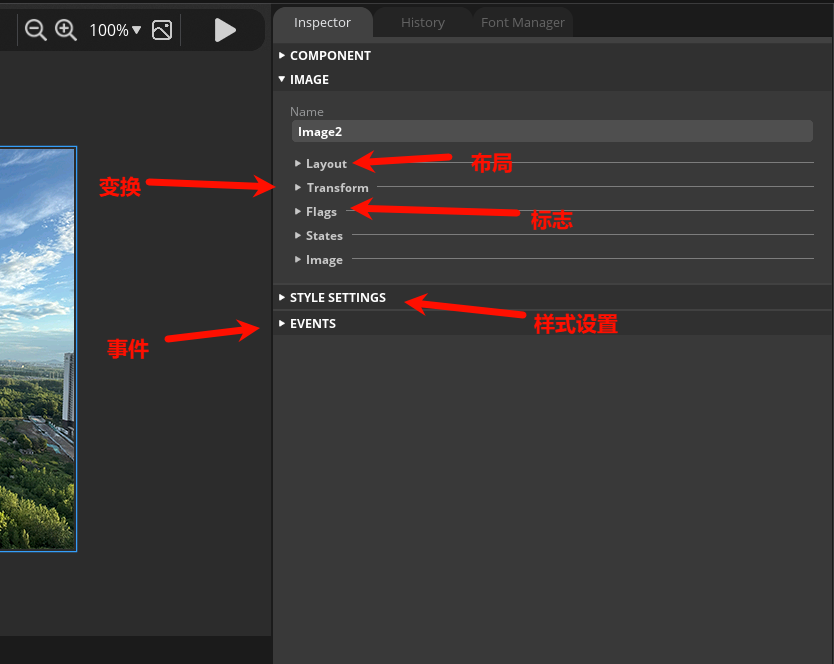
Task: Zoom out the canvas view
Action: click(x=36, y=30)
